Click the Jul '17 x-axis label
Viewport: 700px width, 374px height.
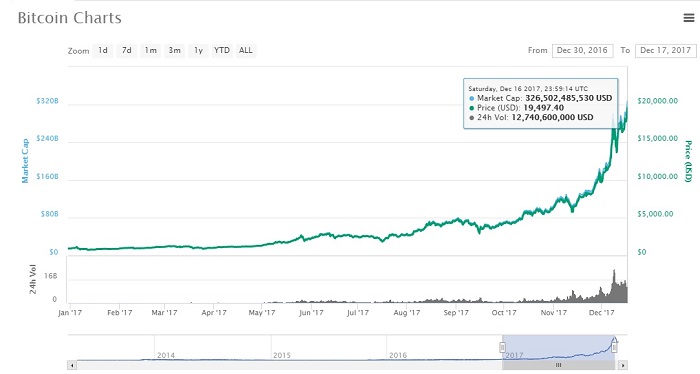point(358,312)
